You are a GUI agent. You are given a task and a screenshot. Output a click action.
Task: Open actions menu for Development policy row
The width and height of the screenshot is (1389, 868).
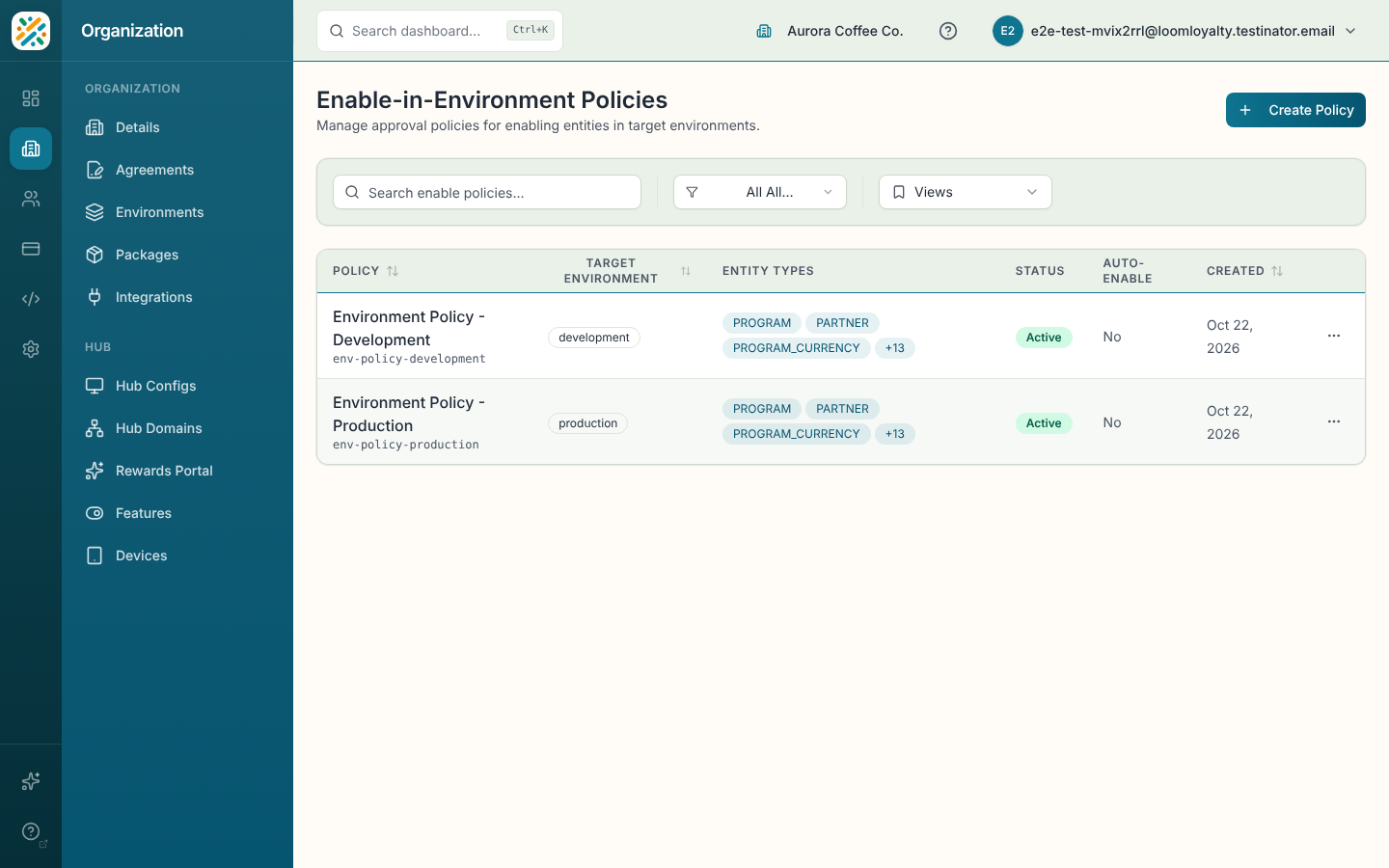pos(1334,336)
